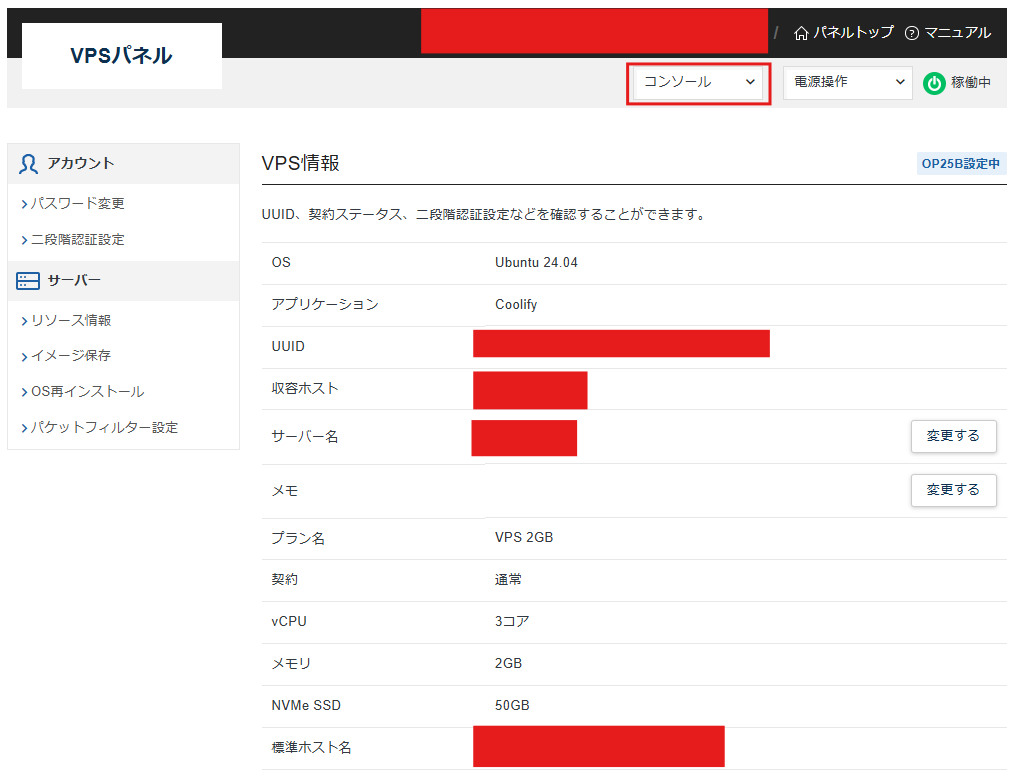Click the 収容ホスト row label

pyautogui.click(x=305, y=389)
